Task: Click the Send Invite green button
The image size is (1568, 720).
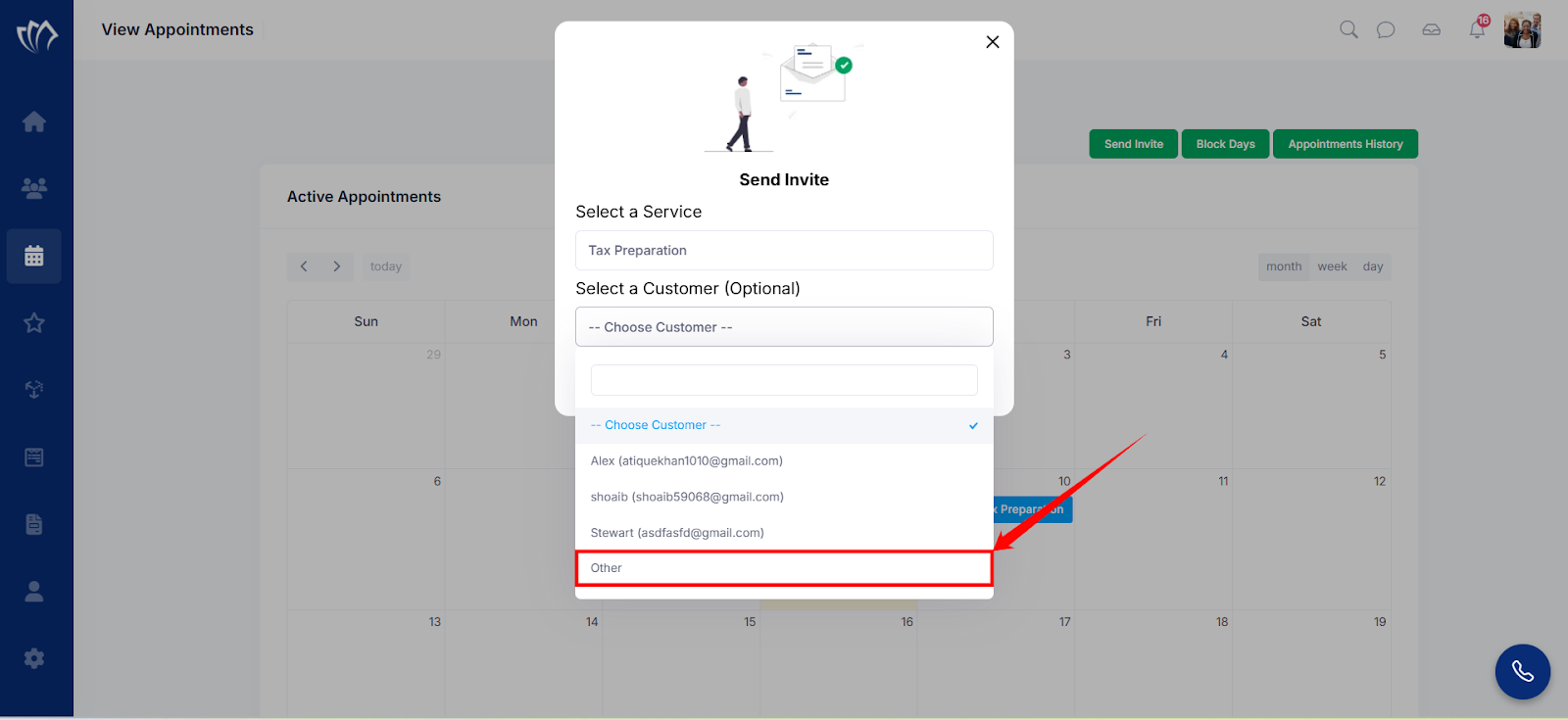Action: (1134, 144)
